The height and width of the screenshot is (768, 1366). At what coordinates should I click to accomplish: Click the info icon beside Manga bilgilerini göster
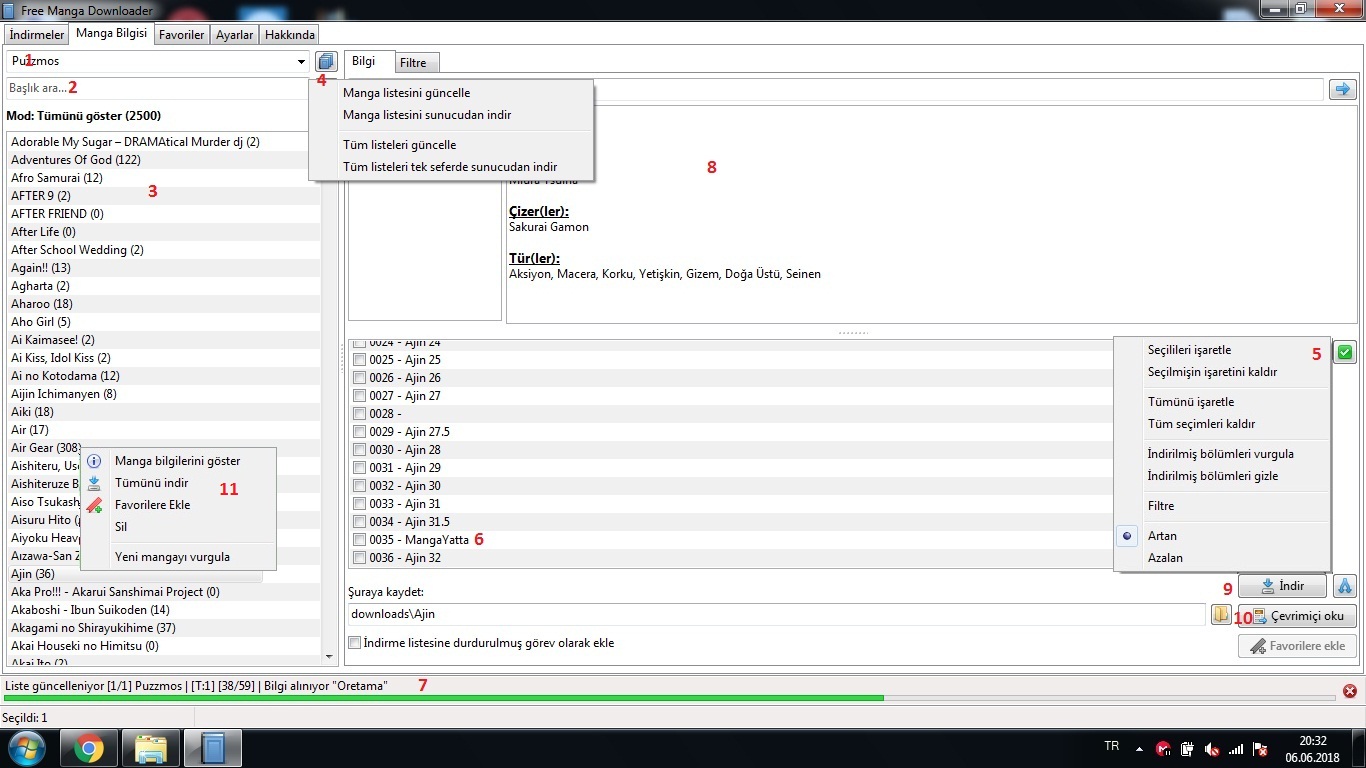(94, 461)
